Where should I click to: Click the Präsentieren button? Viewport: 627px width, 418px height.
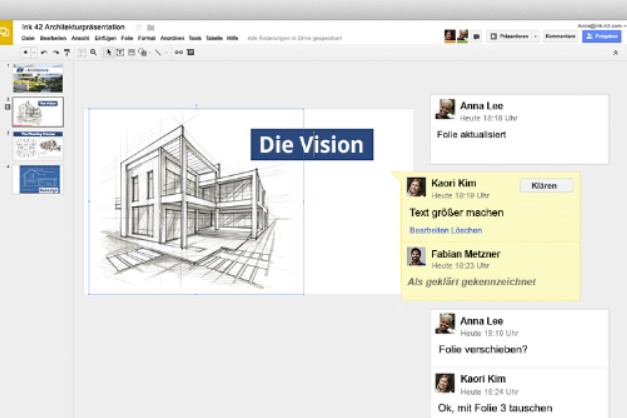pos(509,36)
